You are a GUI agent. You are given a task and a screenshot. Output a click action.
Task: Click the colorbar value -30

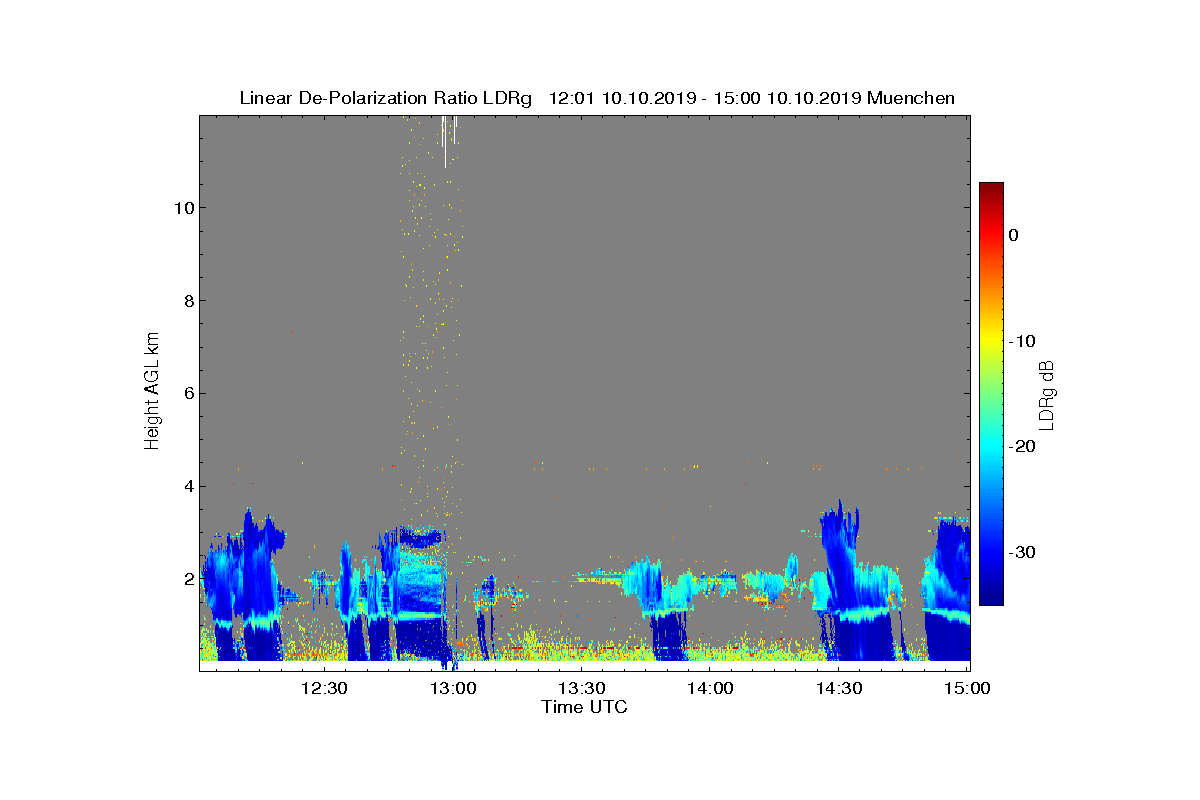pos(1022,552)
